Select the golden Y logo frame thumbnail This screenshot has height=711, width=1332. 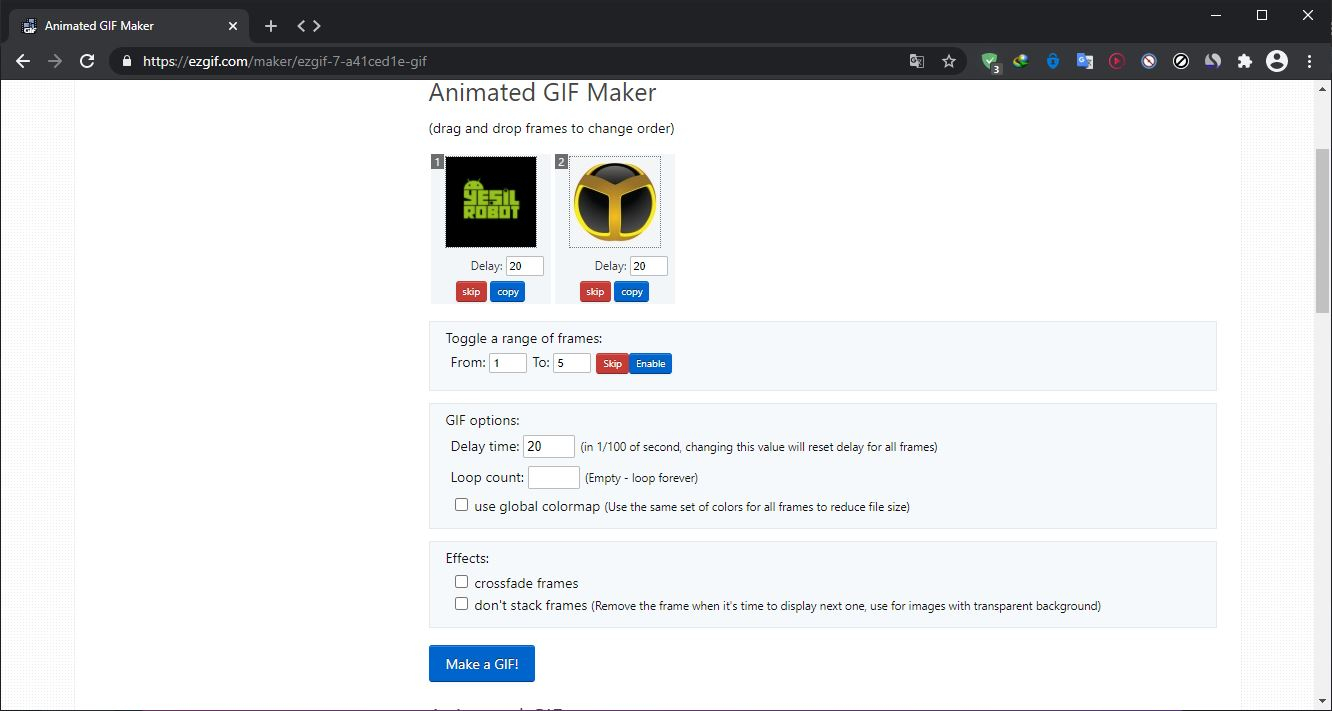614,202
